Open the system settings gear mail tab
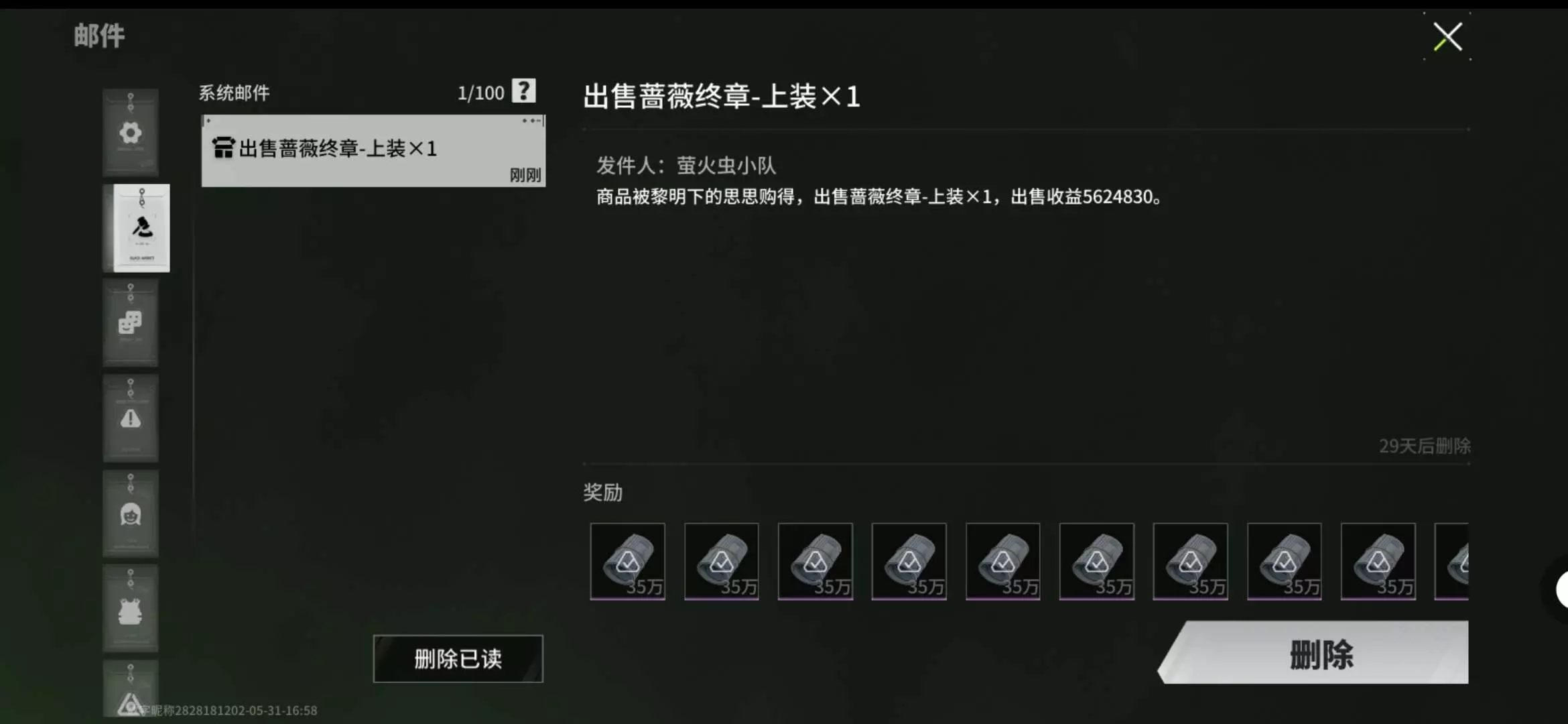The image size is (1568, 724). point(131,132)
